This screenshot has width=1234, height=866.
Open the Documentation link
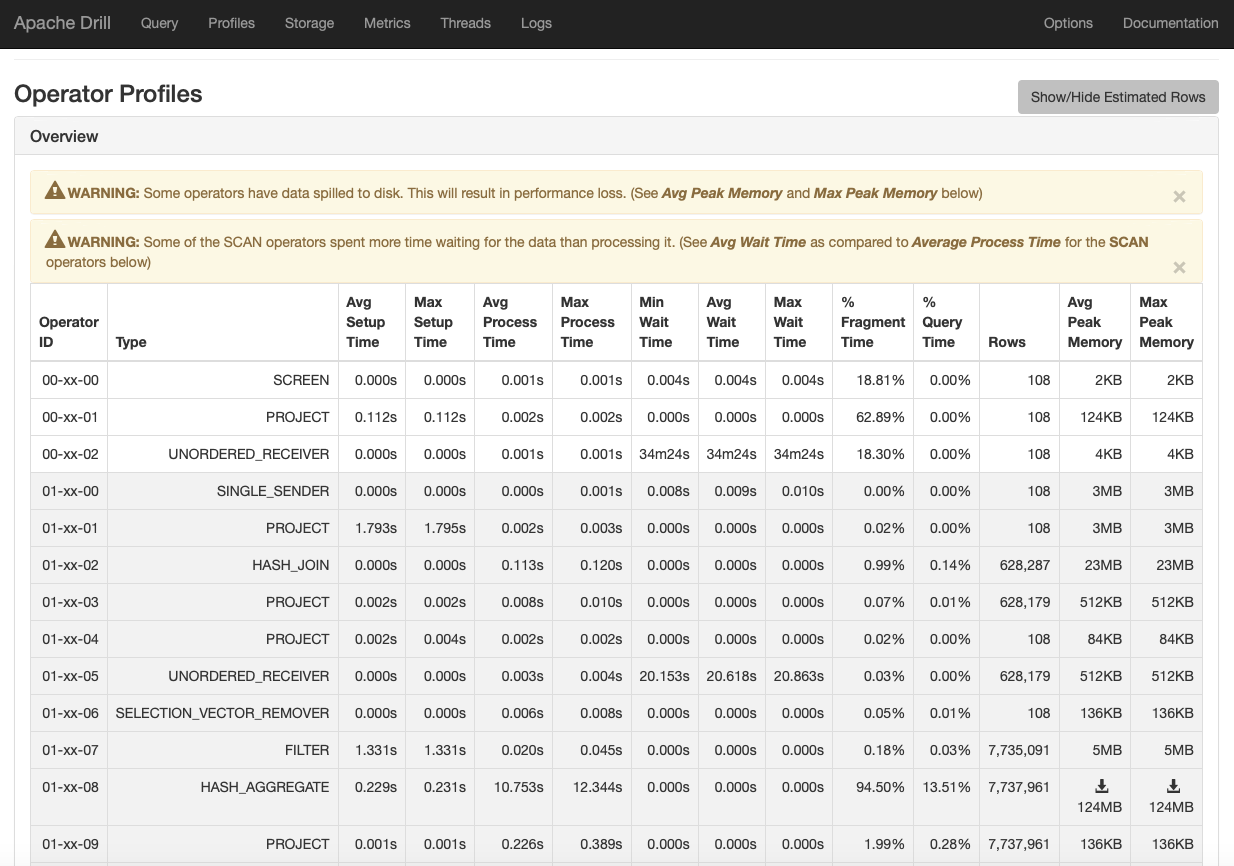tap(1170, 23)
